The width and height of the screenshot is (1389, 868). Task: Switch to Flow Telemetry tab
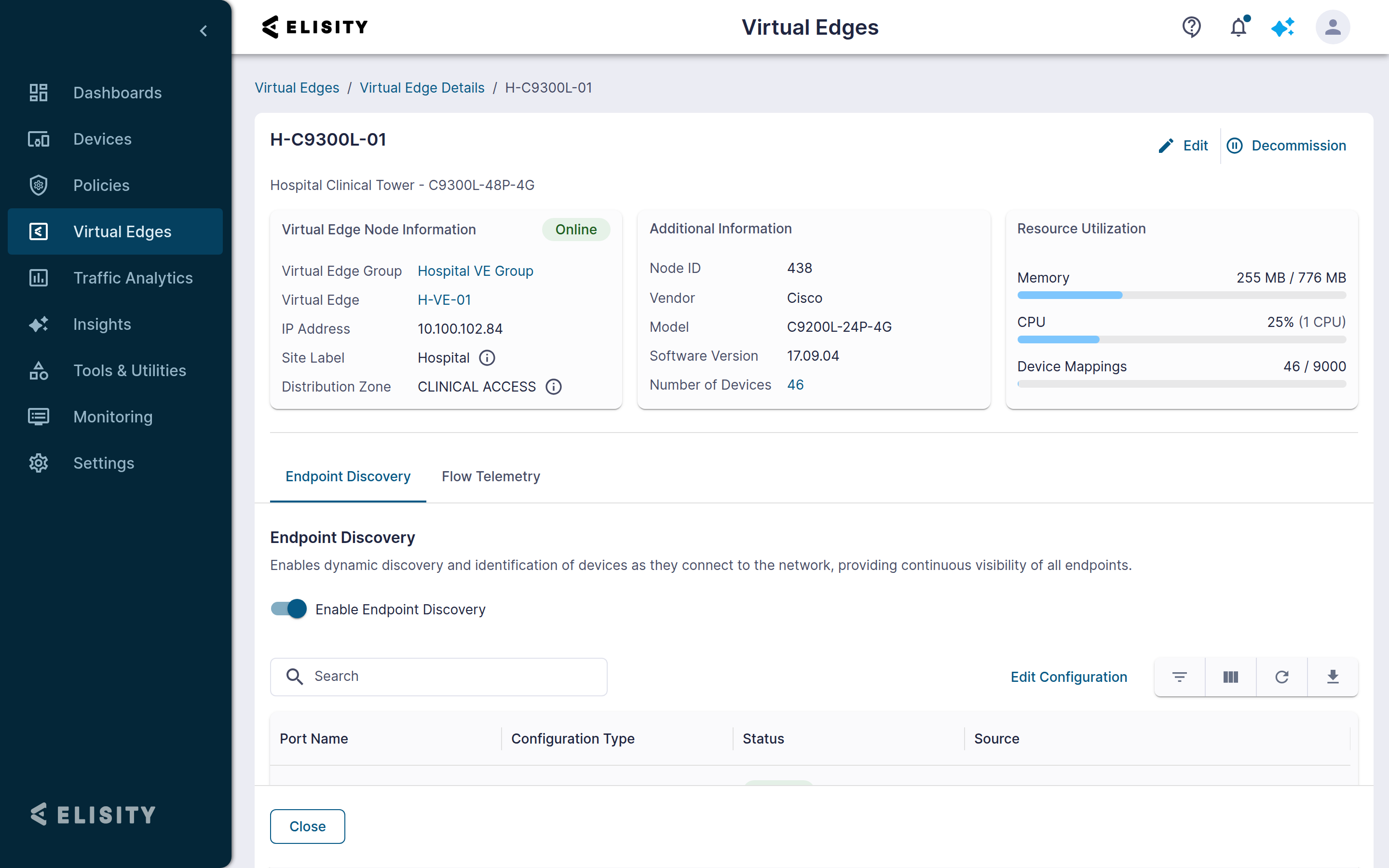click(x=491, y=476)
